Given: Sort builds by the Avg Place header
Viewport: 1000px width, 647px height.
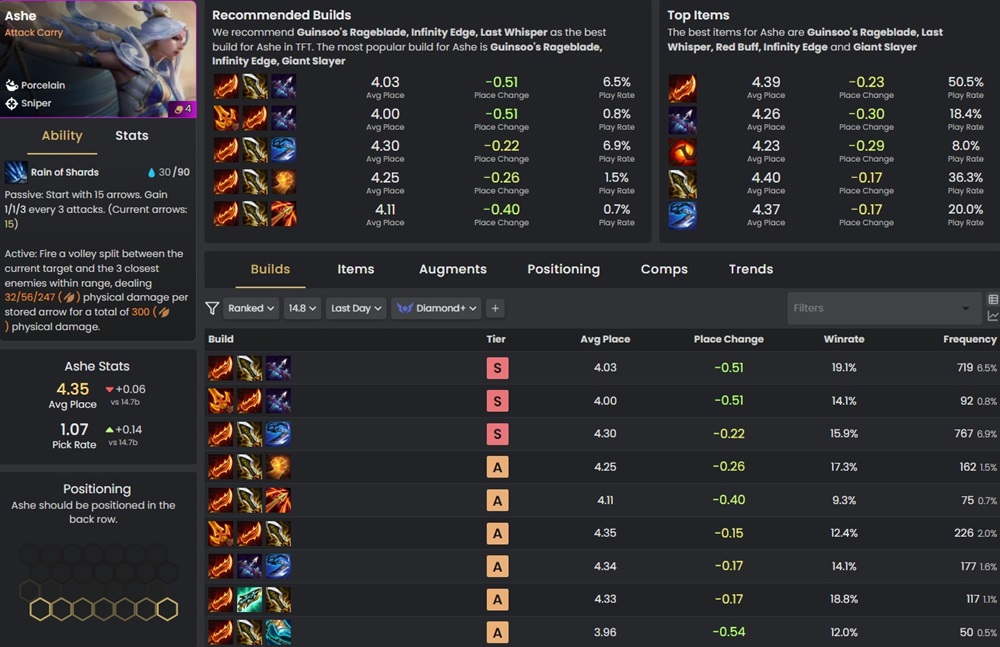Looking at the screenshot, I should (x=605, y=339).
